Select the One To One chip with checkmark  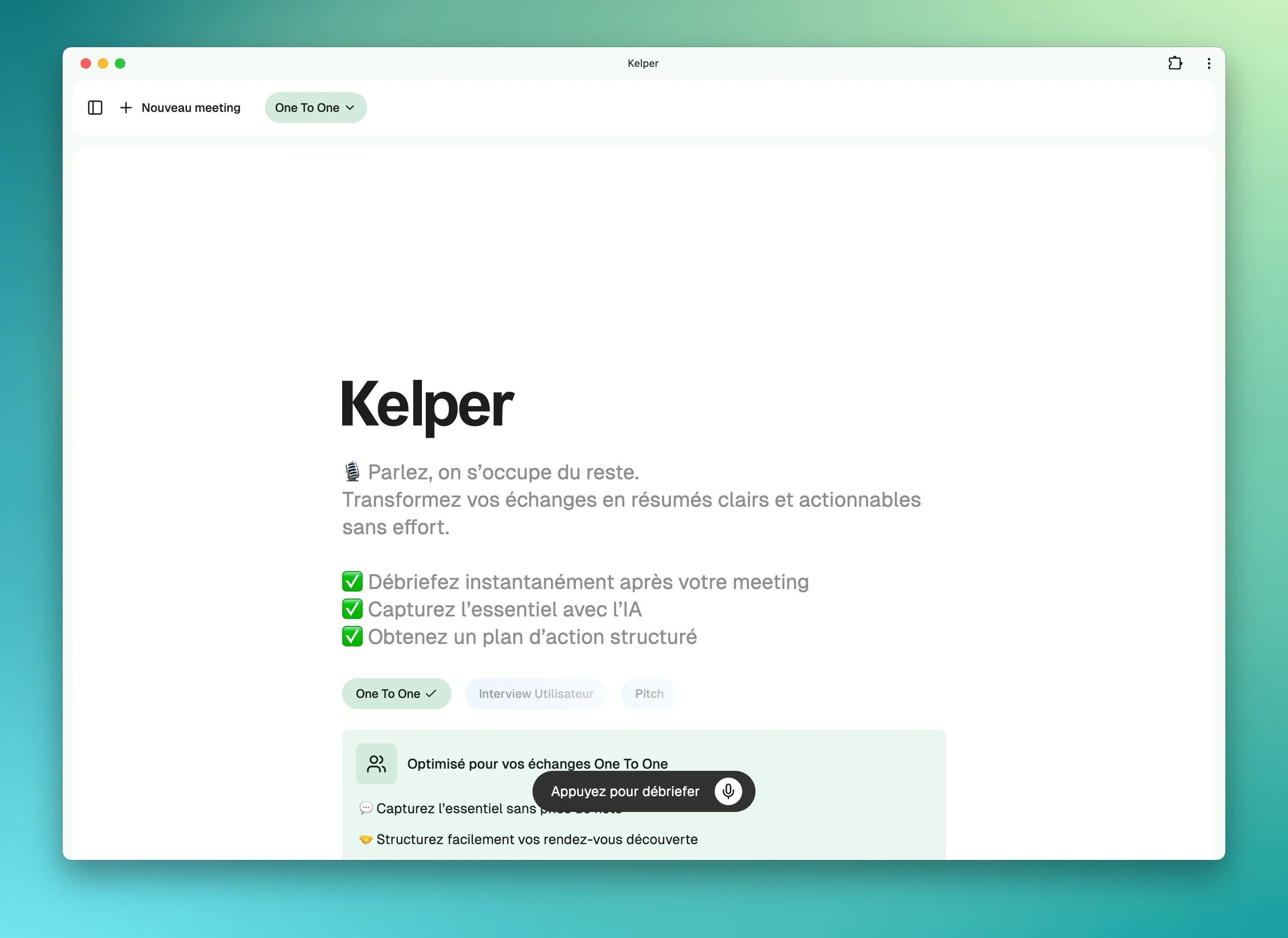(397, 693)
